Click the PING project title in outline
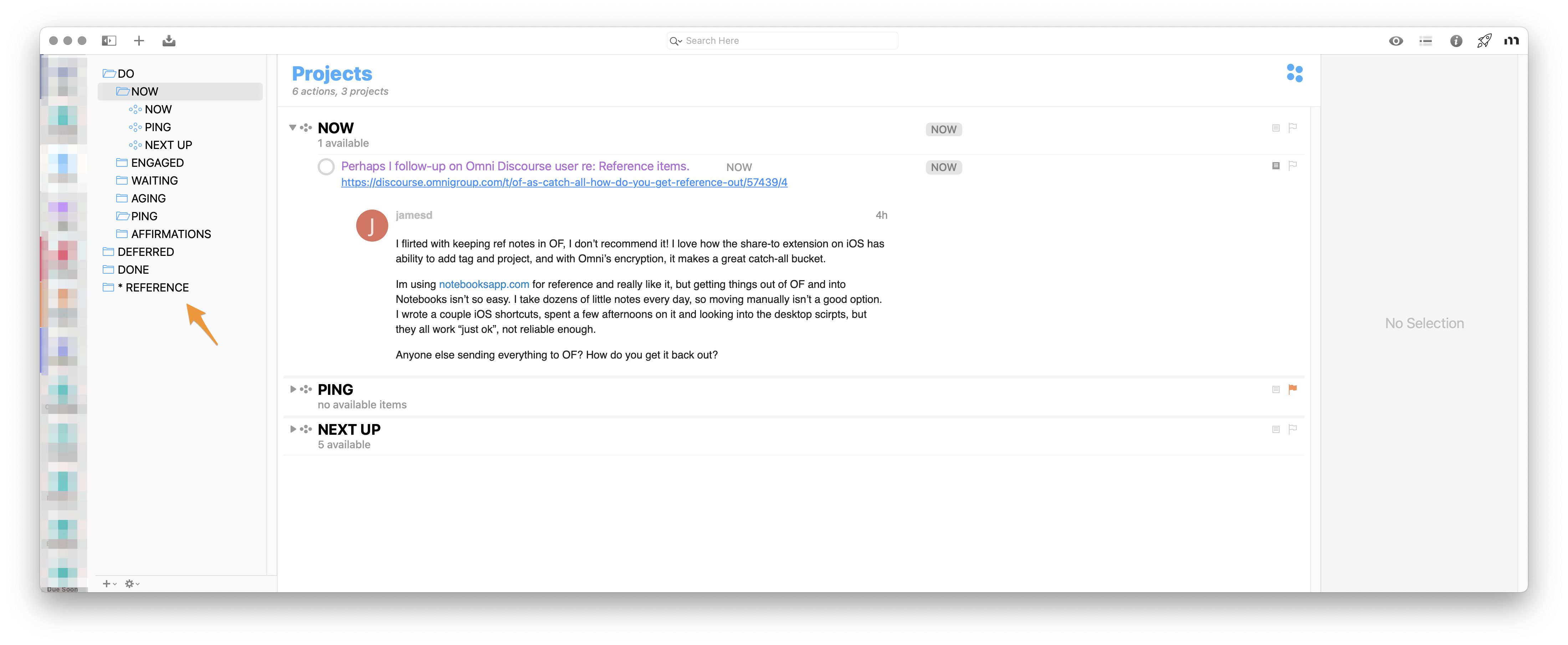This screenshot has height=645, width=1568. [335, 389]
